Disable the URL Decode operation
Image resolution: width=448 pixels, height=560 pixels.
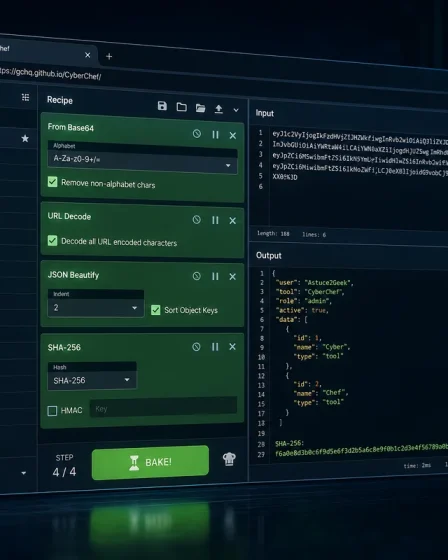[x=197, y=220]
